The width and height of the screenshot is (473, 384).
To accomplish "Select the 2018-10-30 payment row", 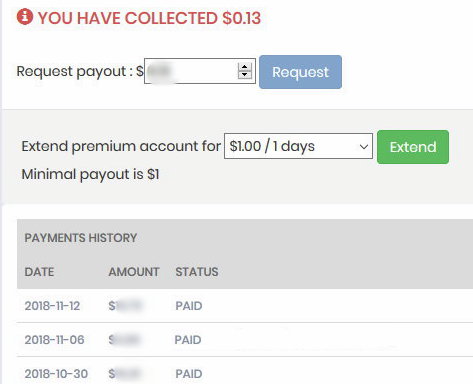I will tap(245, 371).
